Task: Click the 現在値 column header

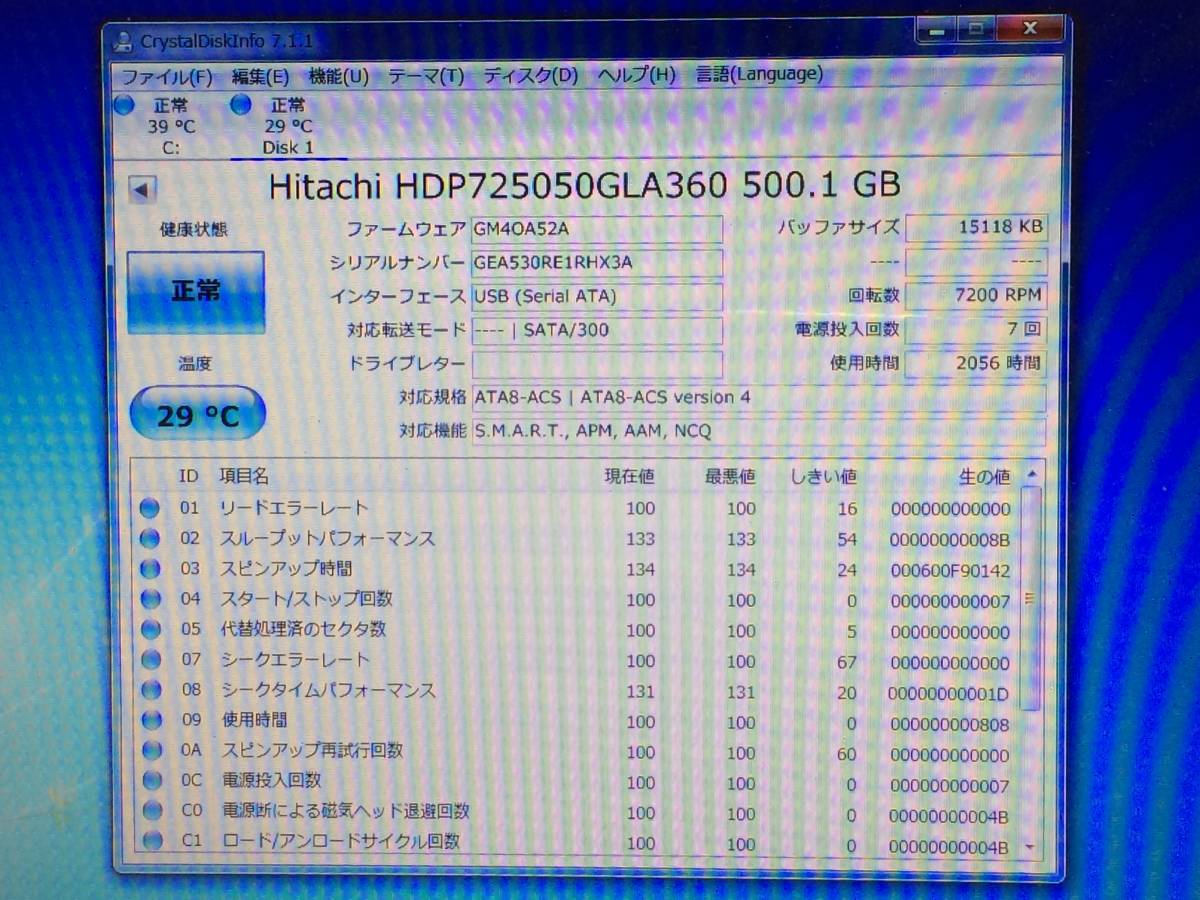Action: tap(630, 477)
